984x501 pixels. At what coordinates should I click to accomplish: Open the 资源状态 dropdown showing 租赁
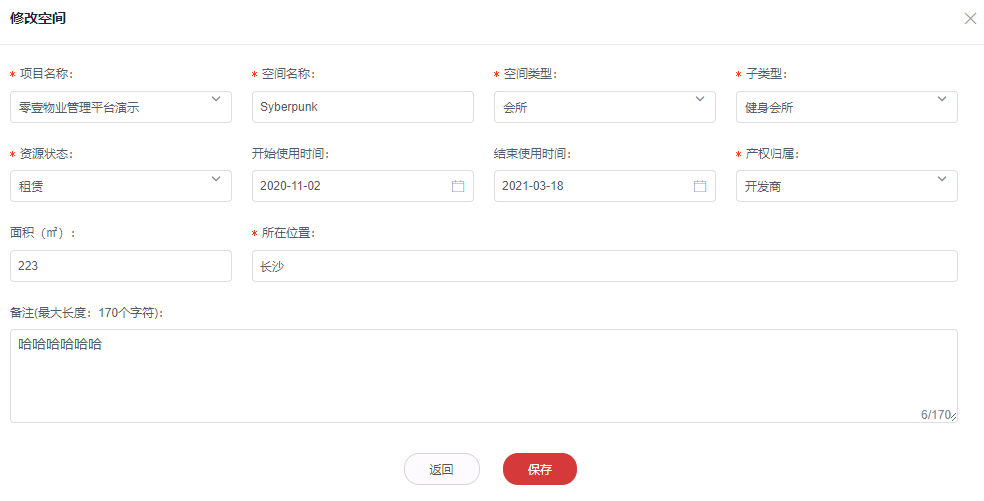click(120, 186)
